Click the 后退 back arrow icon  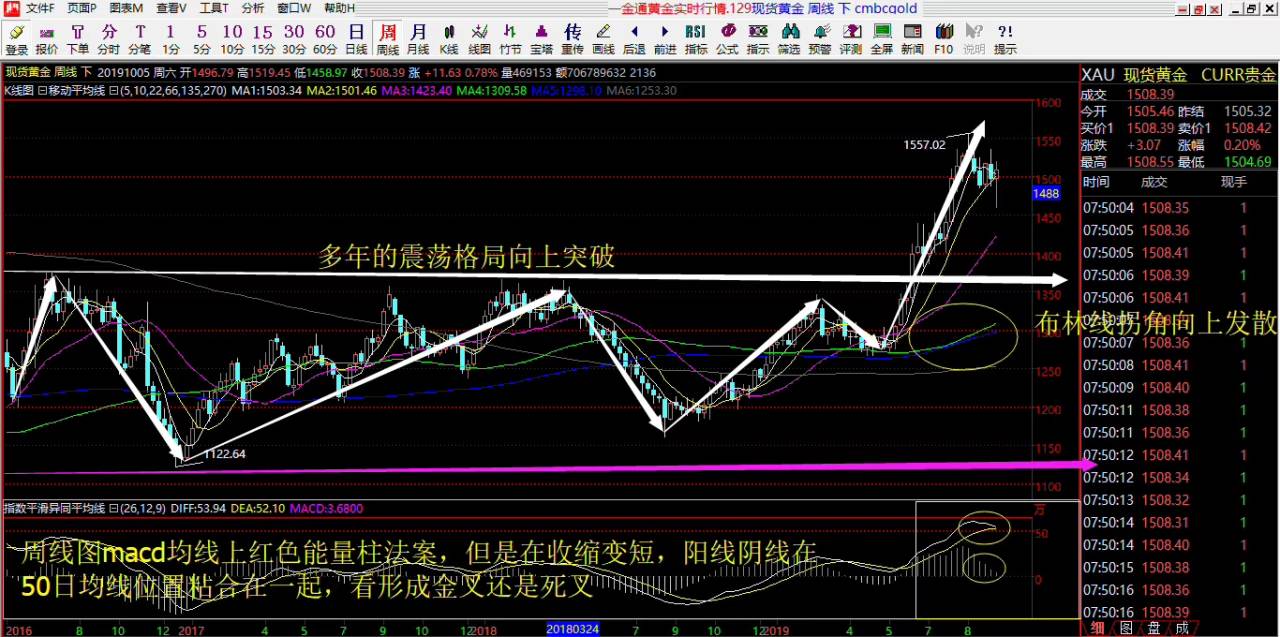[x=634, y=39]
